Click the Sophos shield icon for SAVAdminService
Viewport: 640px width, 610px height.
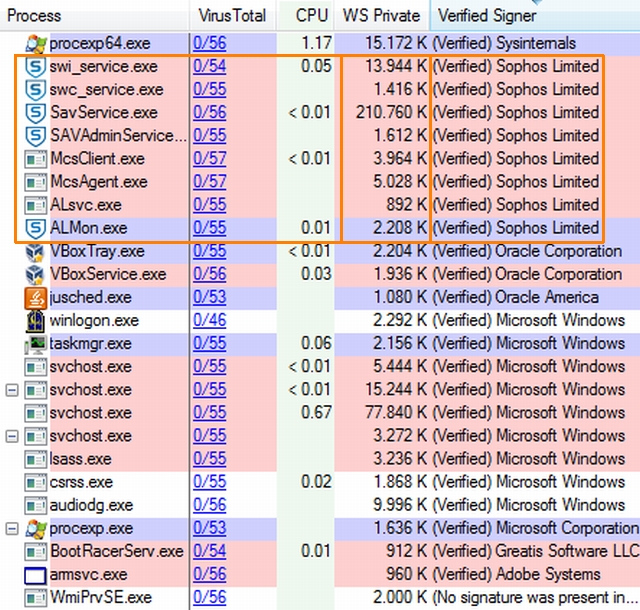tap(36, 136)
